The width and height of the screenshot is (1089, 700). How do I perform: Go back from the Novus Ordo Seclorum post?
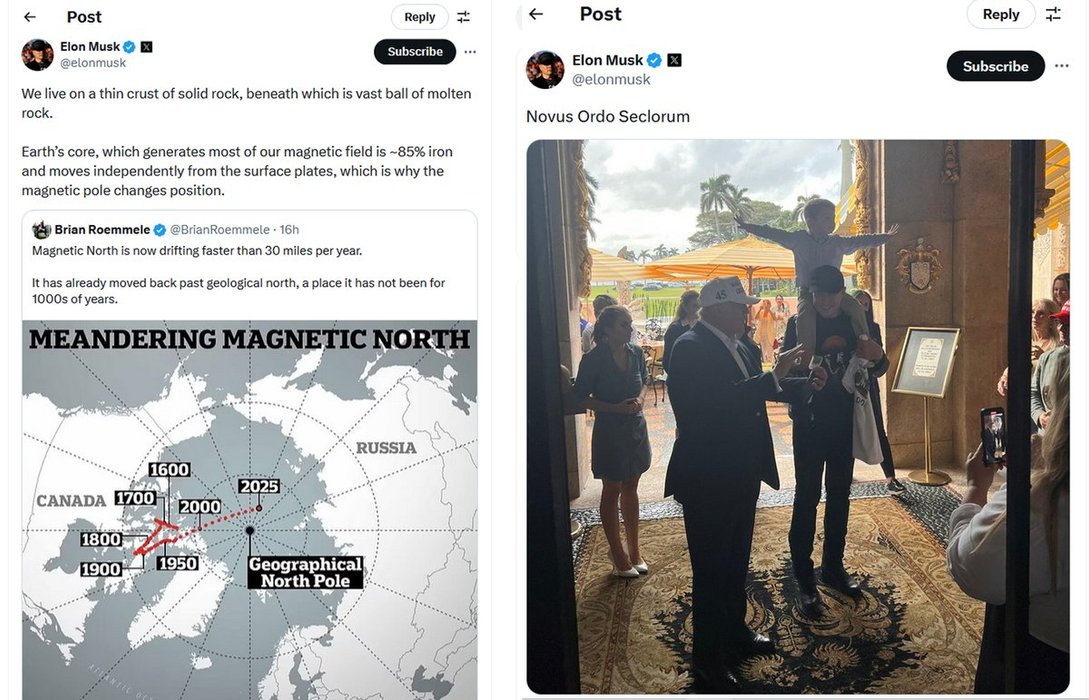tap(536, 14)
